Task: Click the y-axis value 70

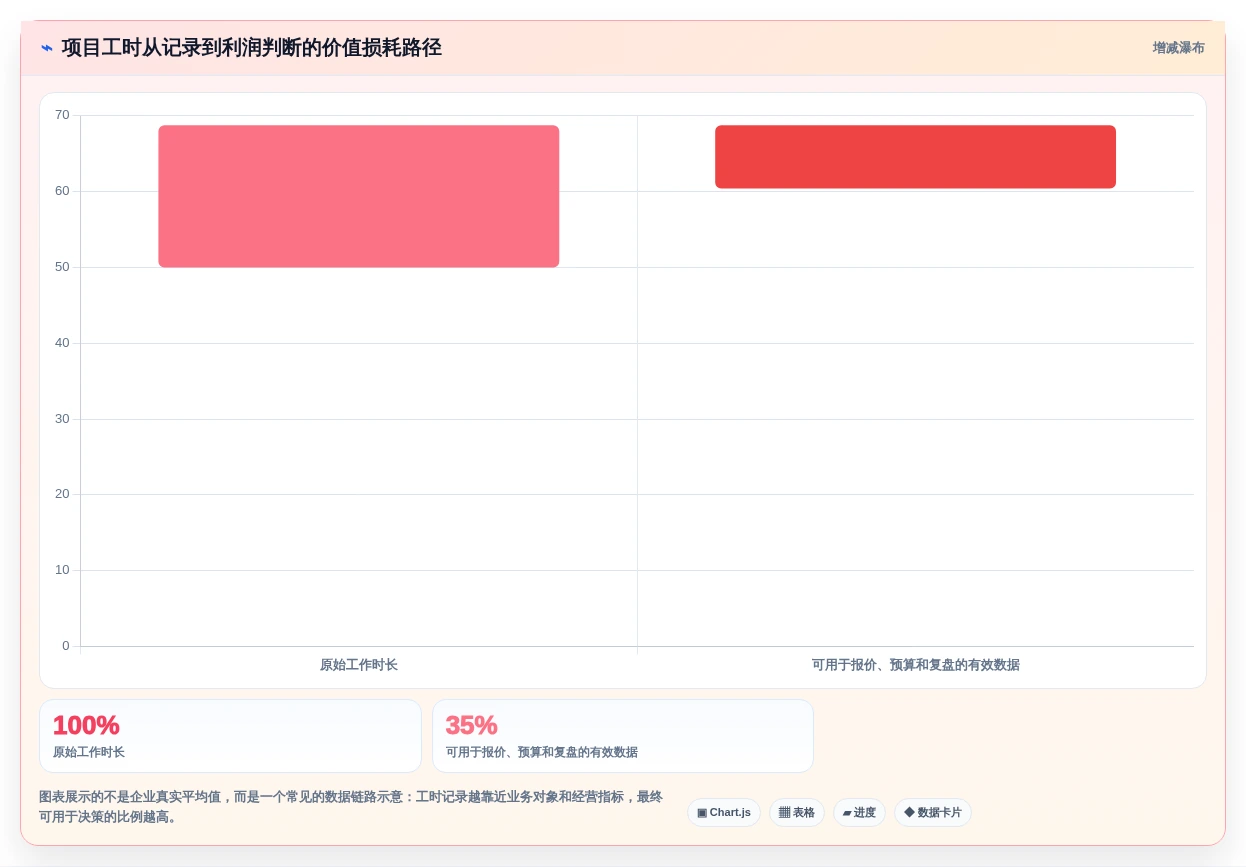Action: click(62, 115)
